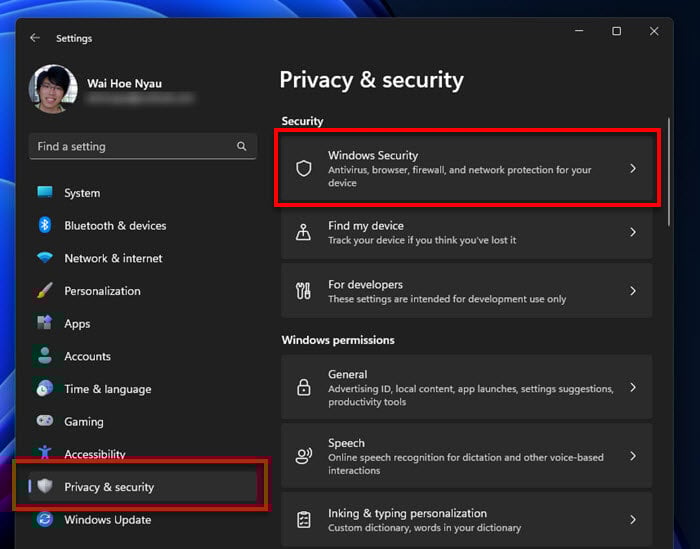Click the Find a setting search box
Viewport: 700px width, 549px height.
143,146
